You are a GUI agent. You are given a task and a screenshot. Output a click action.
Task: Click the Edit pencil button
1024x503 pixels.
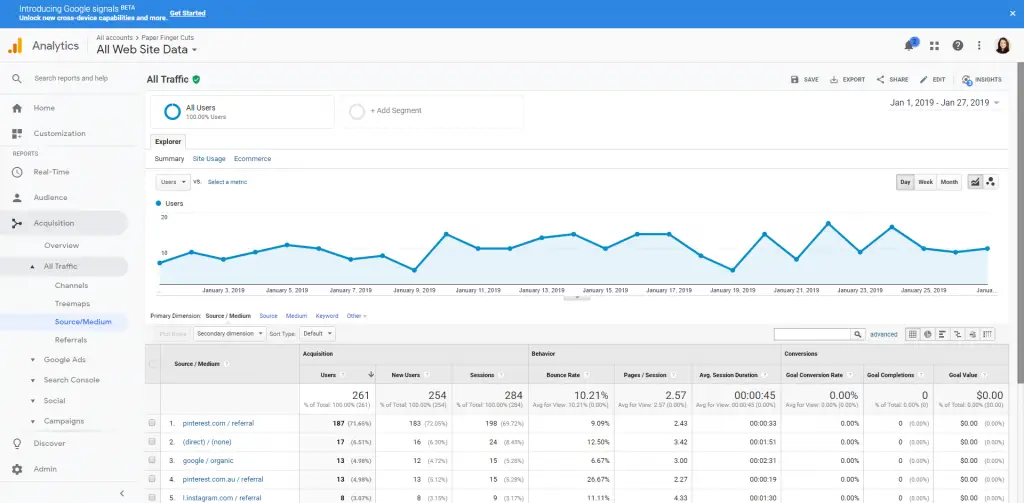(x=932, y=80)
